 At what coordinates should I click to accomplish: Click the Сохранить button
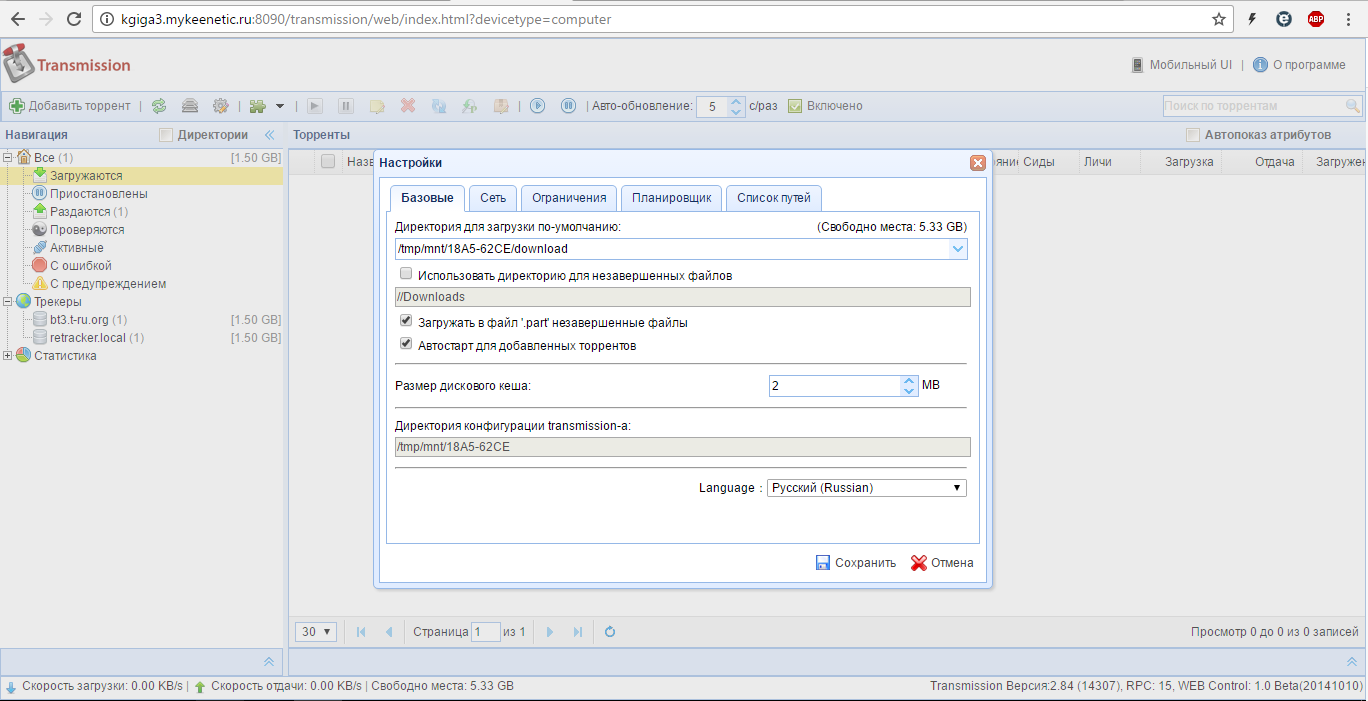(x=856, y=563)
